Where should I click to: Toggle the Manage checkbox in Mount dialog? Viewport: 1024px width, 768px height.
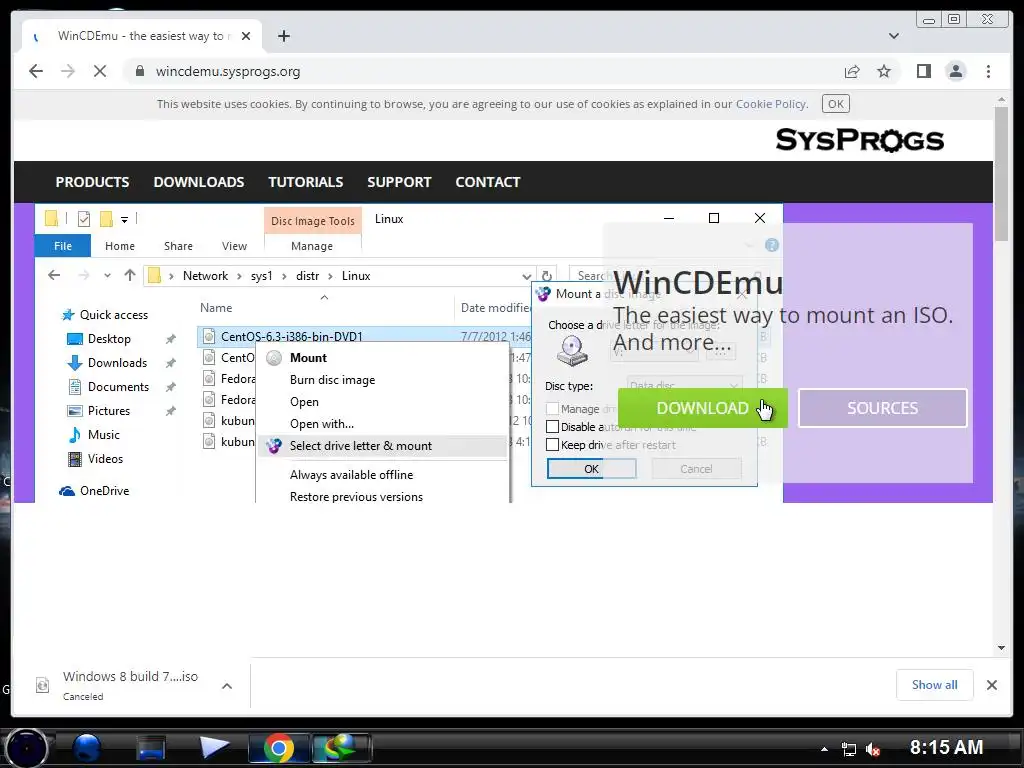pyautogui.click(x=552, y=409)
